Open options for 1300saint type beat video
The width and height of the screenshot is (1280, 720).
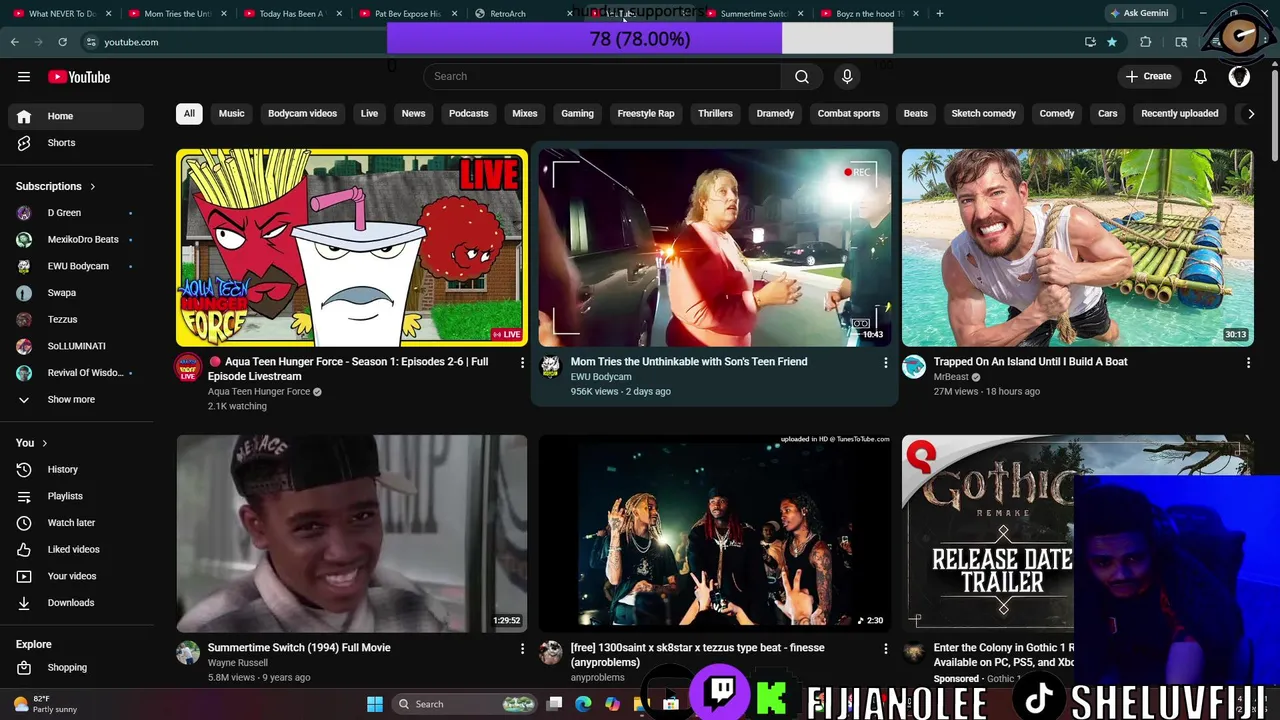pyautogui.click(x=885, y=649)
